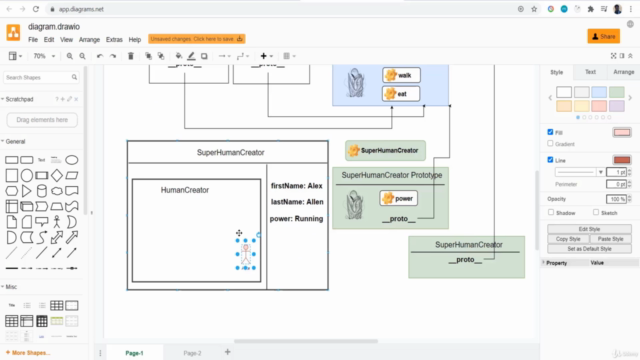Click the Copy Style button
This screenshot has width=640, height=360.
tap(568, 239)
